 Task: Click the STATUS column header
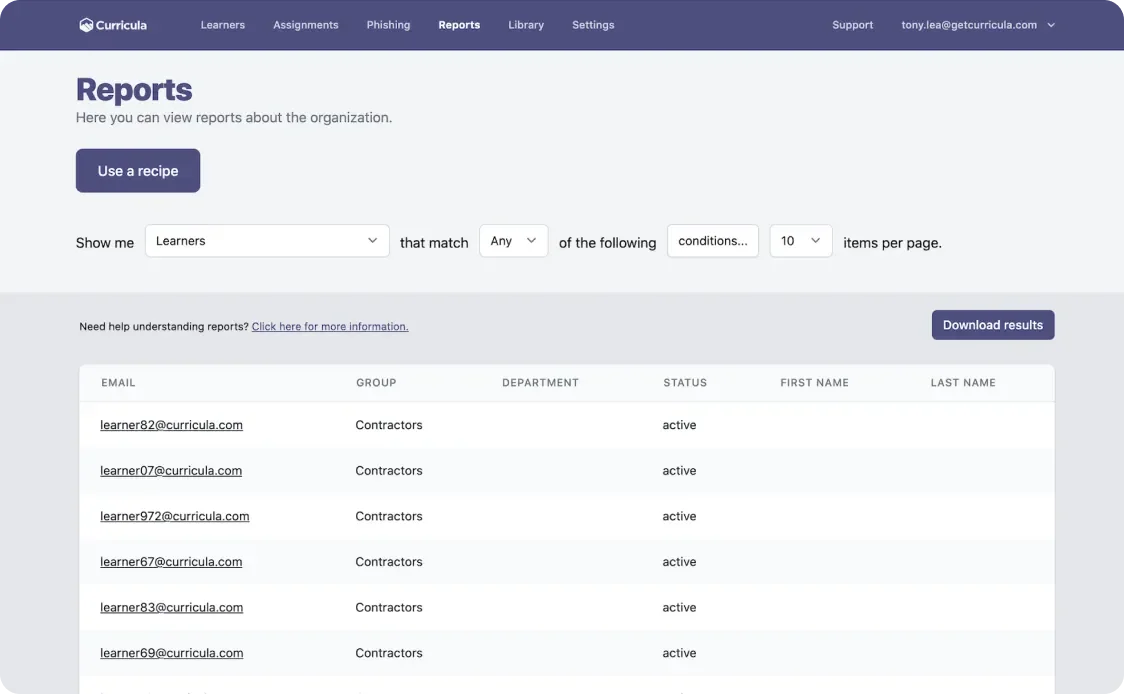click(x=684, y=383)
